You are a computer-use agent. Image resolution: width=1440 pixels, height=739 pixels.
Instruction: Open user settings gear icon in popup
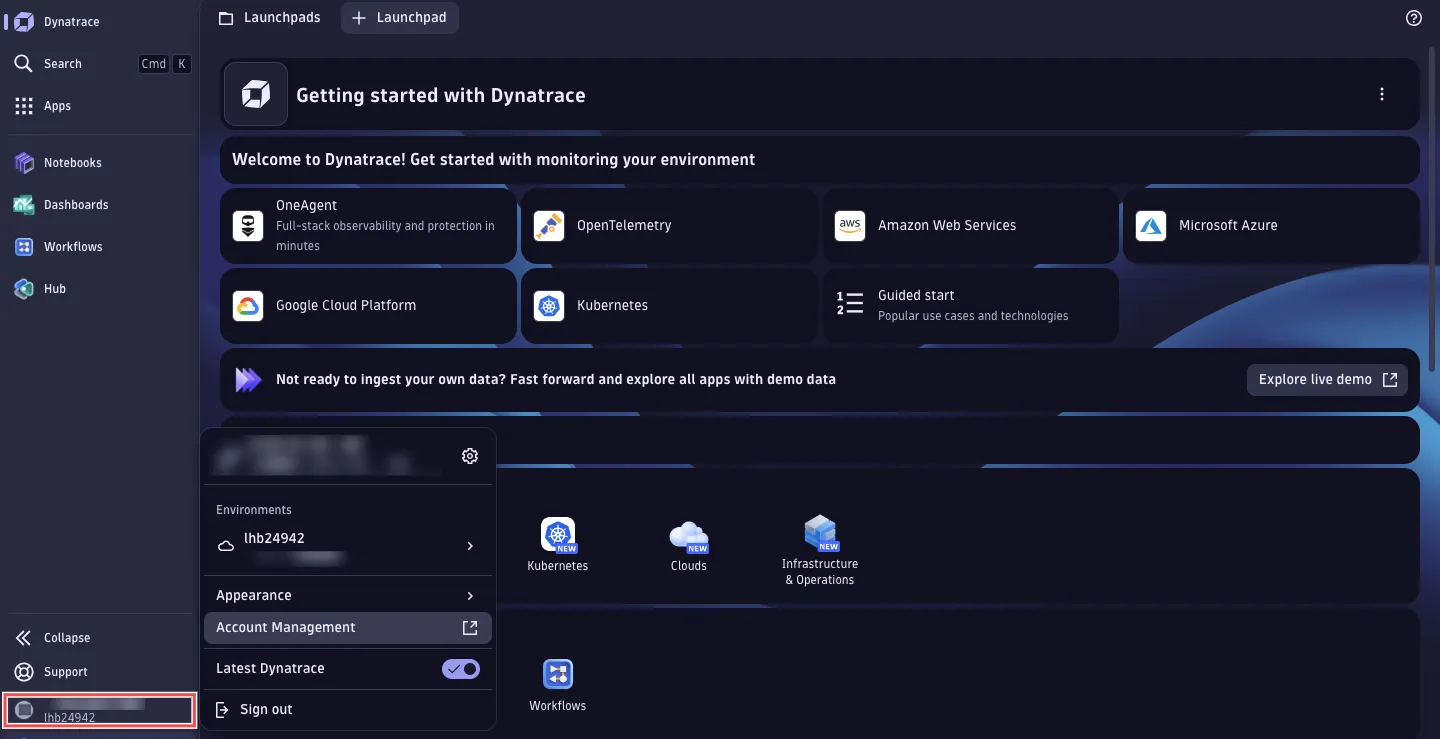[470, 456]
